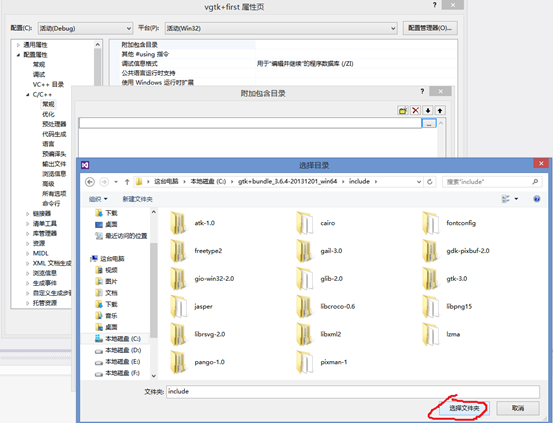Open the view options dropdown arrow

[516, 199]
